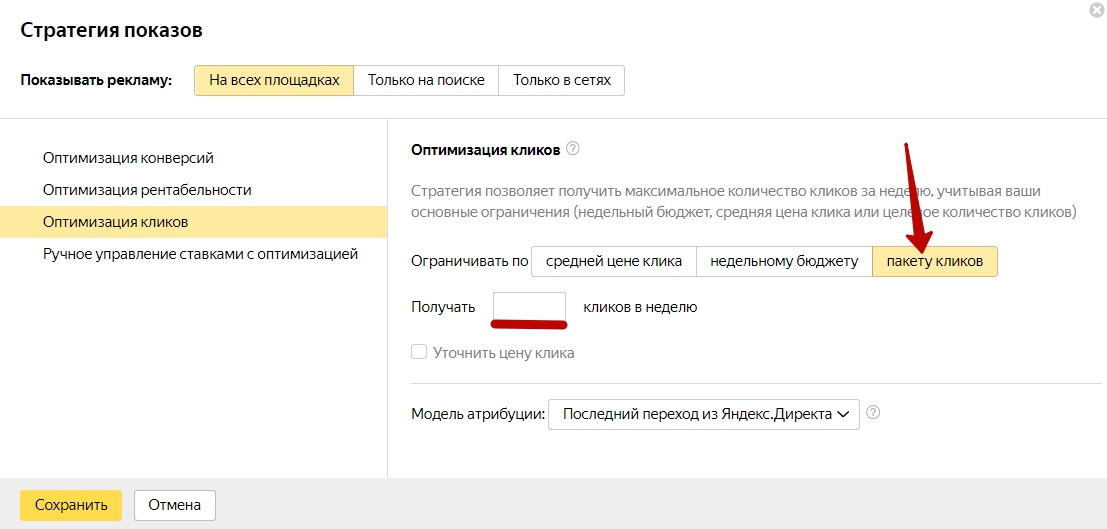Open help icon next to attribution model
Image resolution: width=1107 pixels, height=529 pixels.
click(x=873, y=413)
